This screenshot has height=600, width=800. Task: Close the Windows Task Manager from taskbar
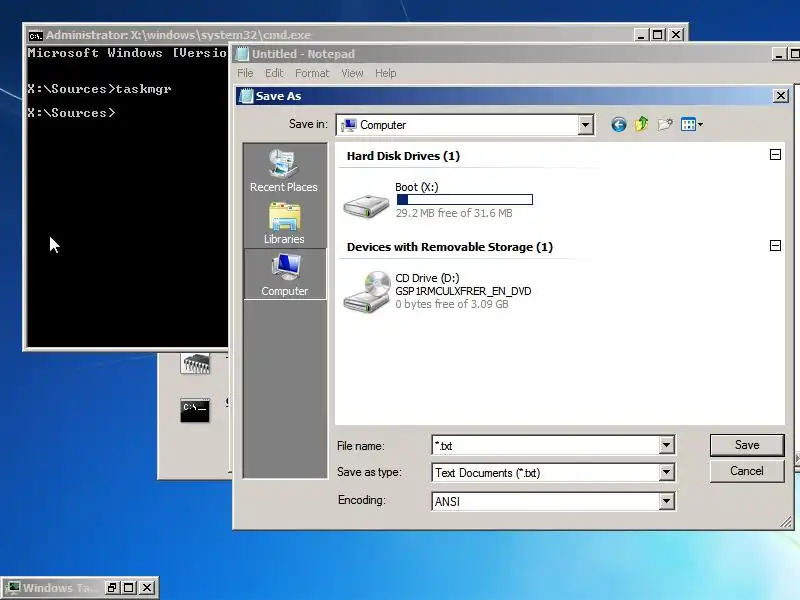[x=147, y=588]
